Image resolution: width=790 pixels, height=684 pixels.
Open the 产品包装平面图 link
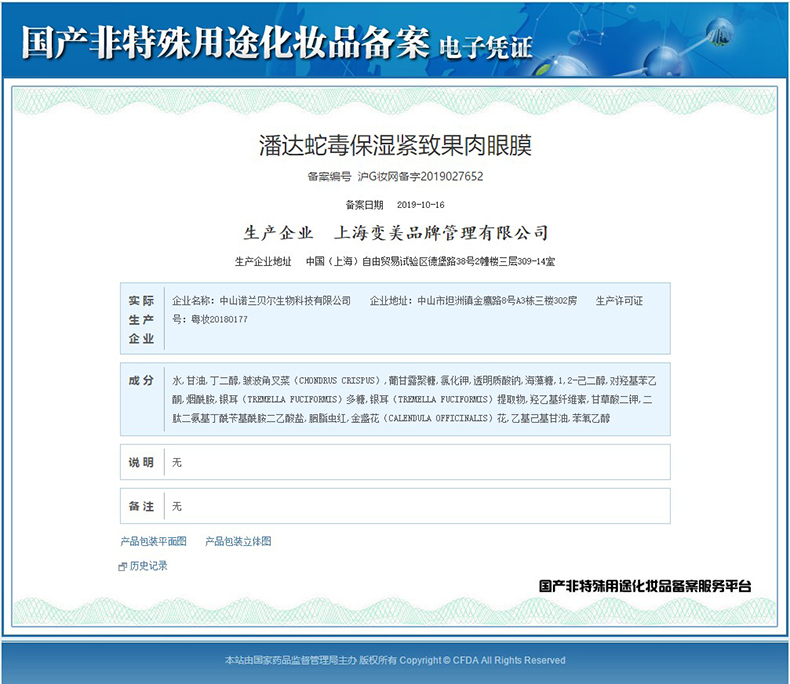click(153, 541)
